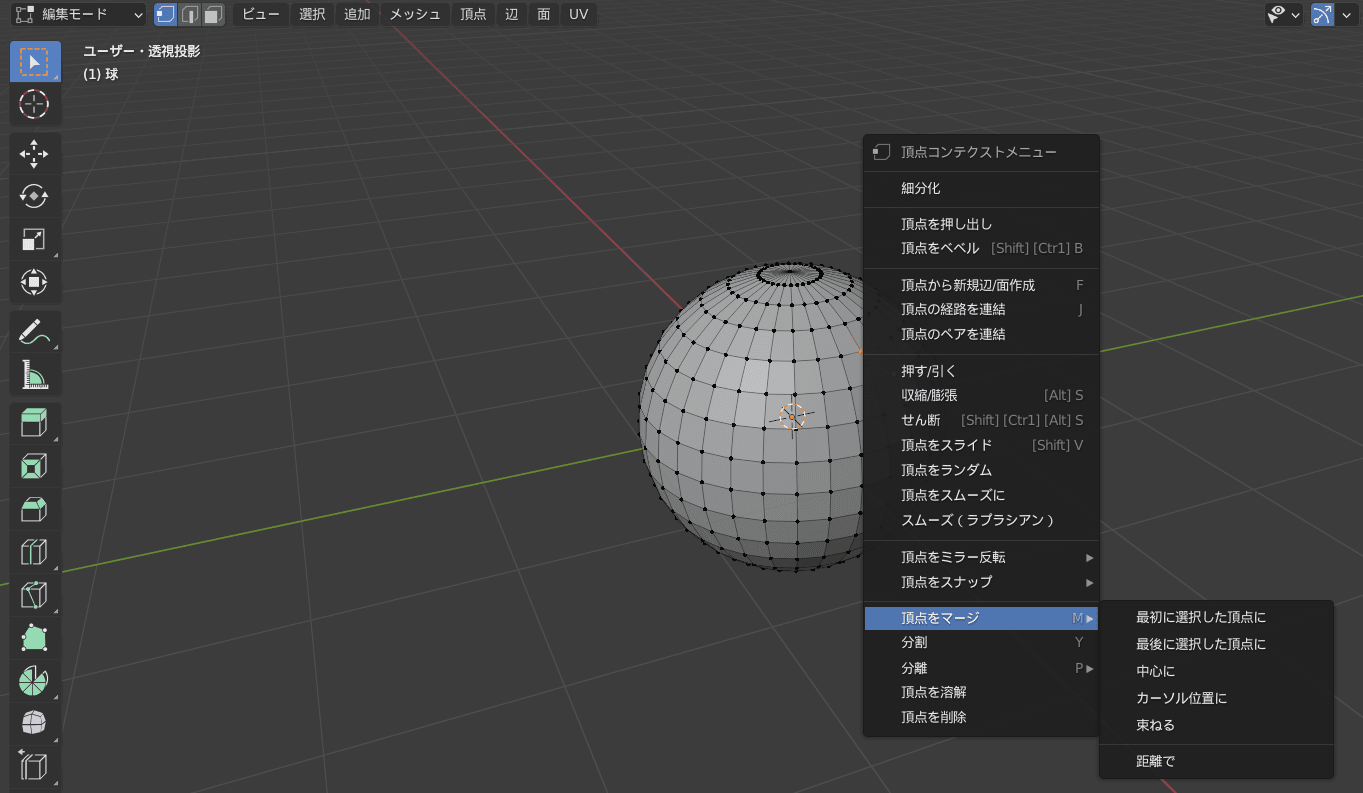1363x793 pixels.
Task: Pick the Rotate tool in the toolbar
Action: (35, 197)
